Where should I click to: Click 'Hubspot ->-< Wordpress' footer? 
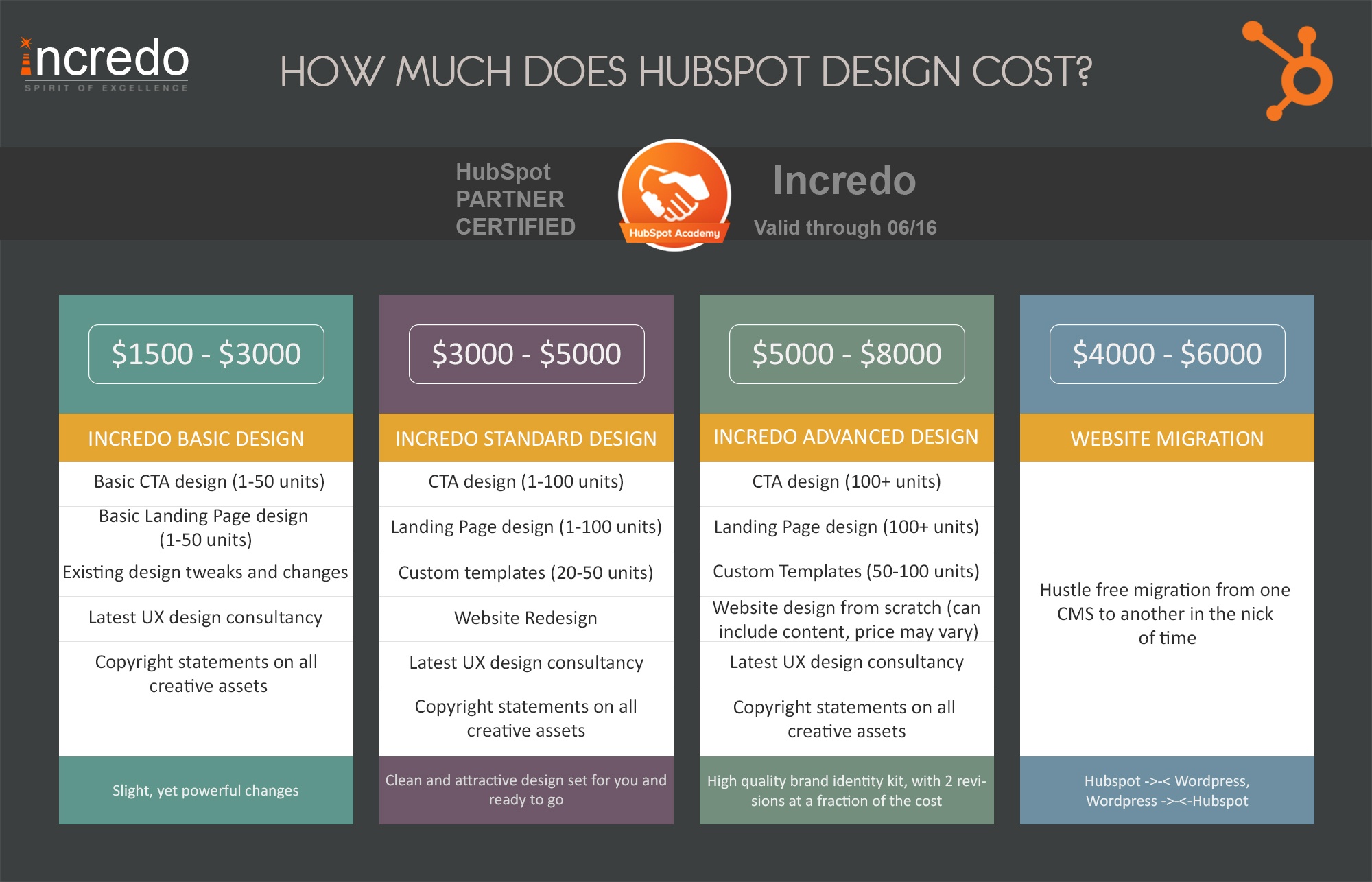click(1167, 791)
